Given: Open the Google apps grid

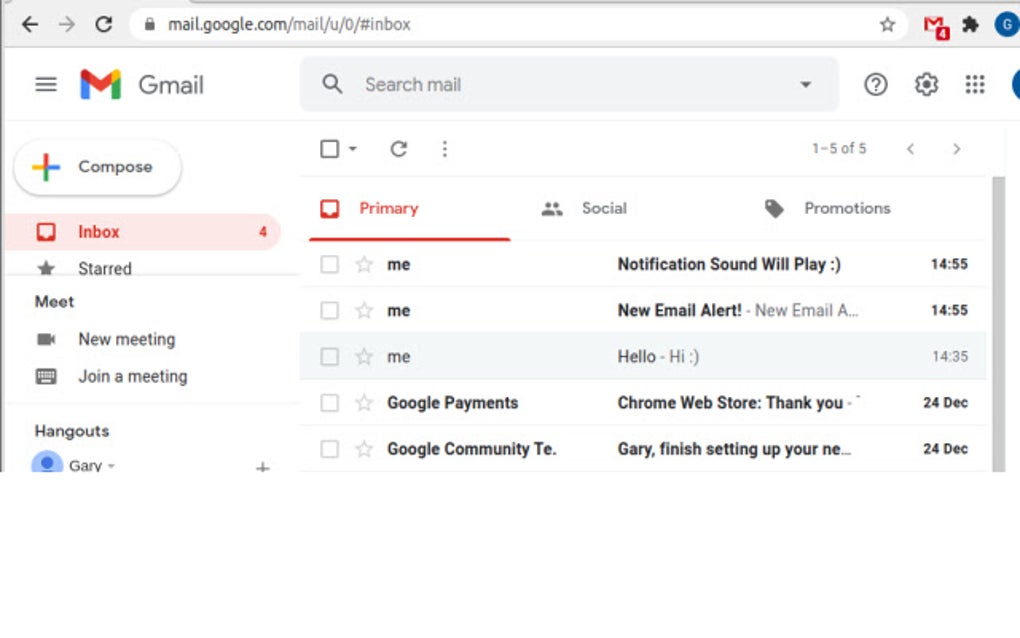Looking at the screenshot, I should click(x=975, y=85).
